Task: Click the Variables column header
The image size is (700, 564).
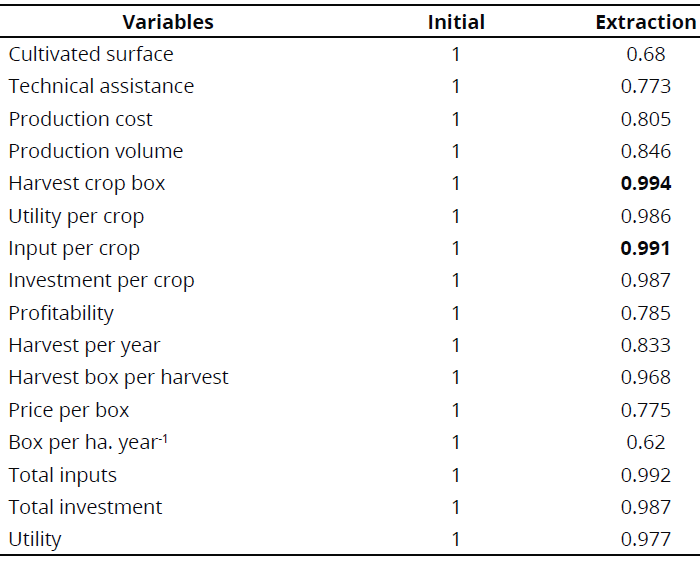Action: coord(168,22)
